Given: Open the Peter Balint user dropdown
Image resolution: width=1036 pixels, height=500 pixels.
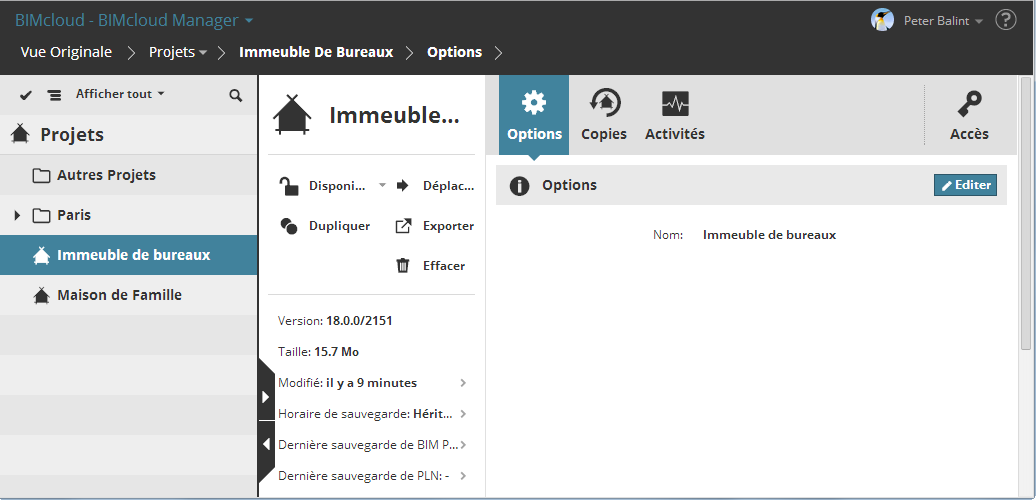Looking at the screenshot, I should click(943, 20).
